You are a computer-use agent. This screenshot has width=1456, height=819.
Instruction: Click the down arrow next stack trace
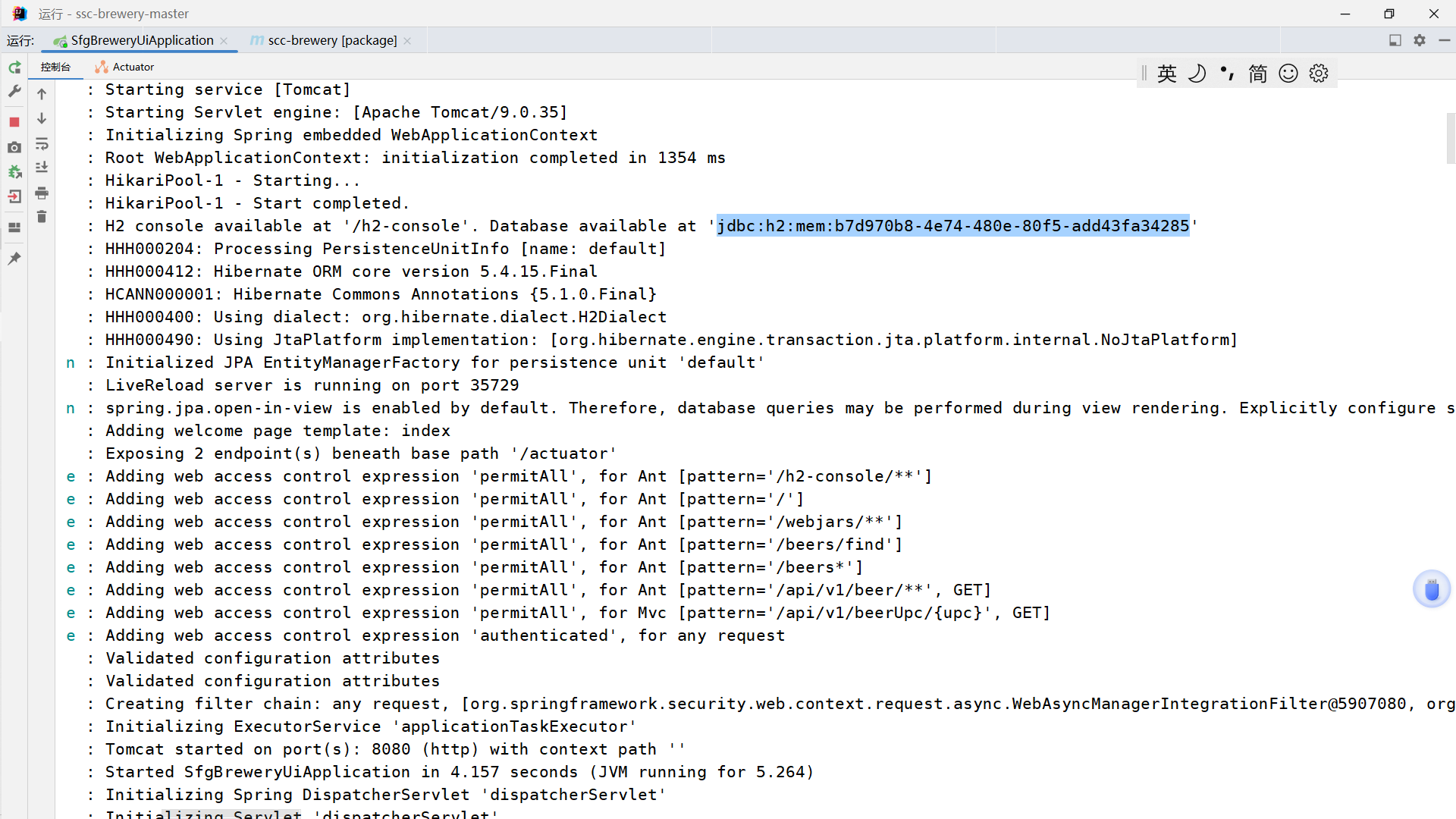click(x=42, y=119)
